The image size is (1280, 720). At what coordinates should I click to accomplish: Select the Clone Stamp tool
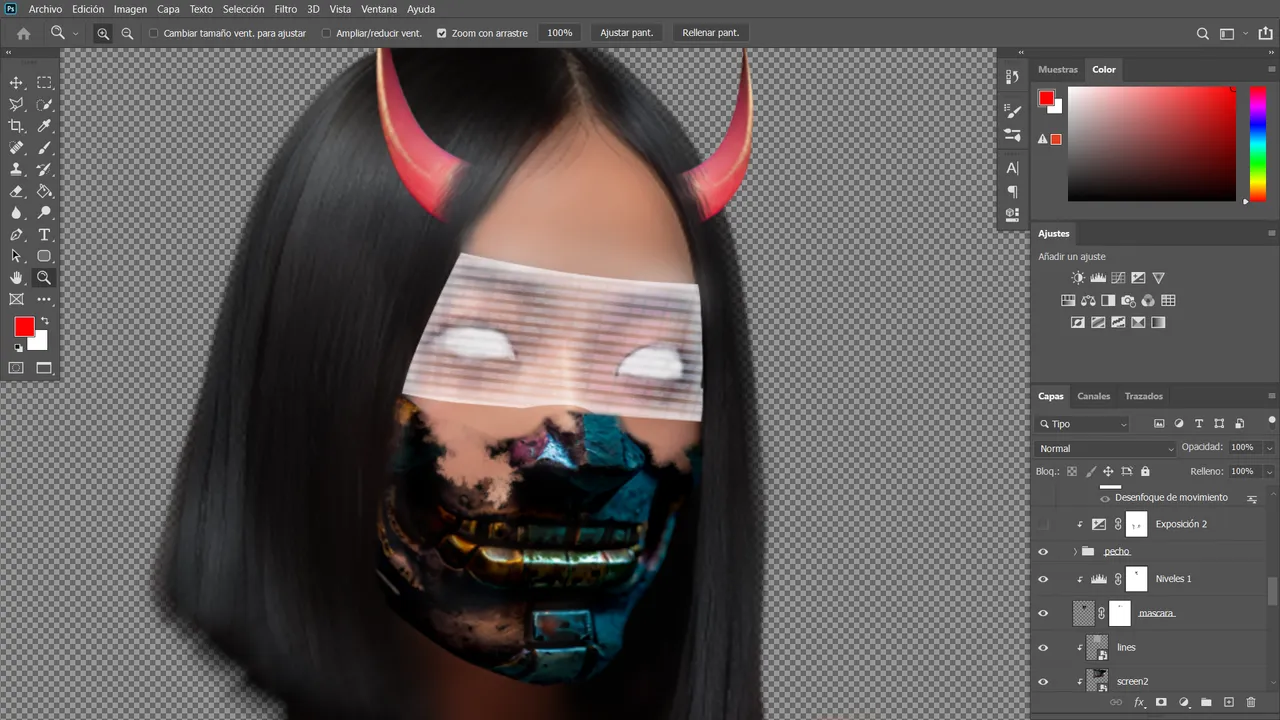(16, 170)
